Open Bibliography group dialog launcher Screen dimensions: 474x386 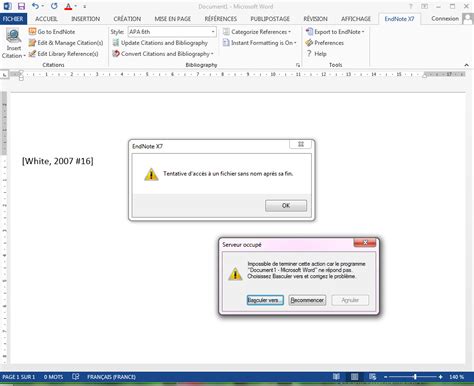coord(298,65)
